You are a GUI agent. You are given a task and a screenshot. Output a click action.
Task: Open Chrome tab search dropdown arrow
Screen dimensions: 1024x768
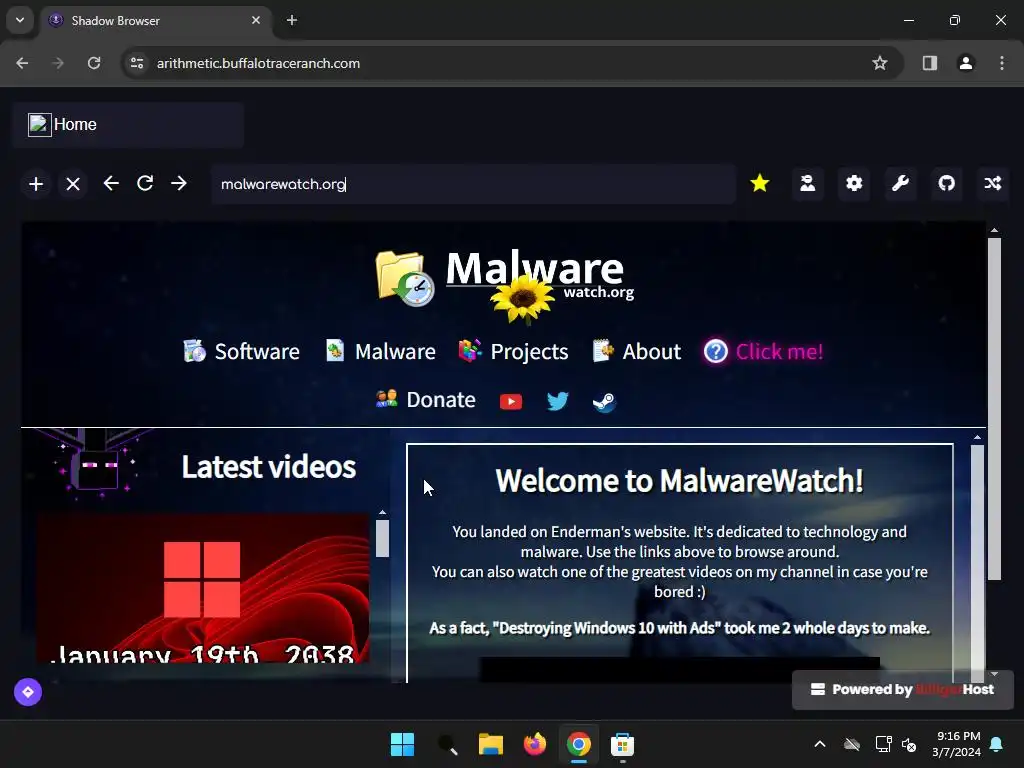click(x=20, y=20)
